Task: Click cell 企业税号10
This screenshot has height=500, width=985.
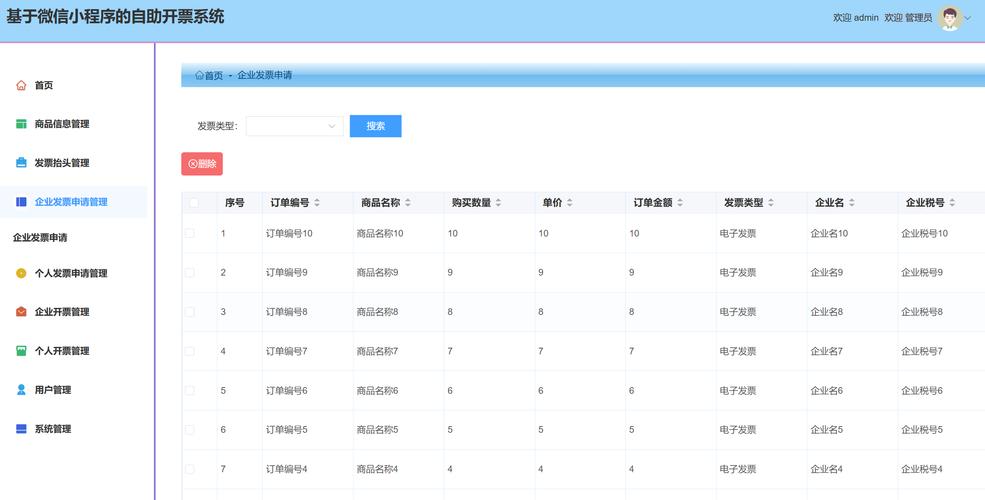Action: coord(925,233)
